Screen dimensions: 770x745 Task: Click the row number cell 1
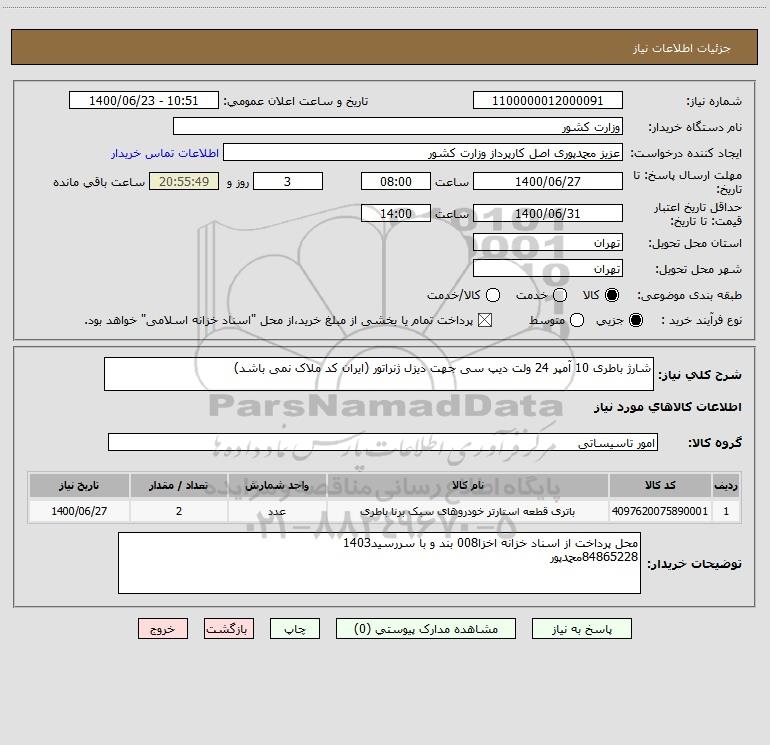click(726, 511)
